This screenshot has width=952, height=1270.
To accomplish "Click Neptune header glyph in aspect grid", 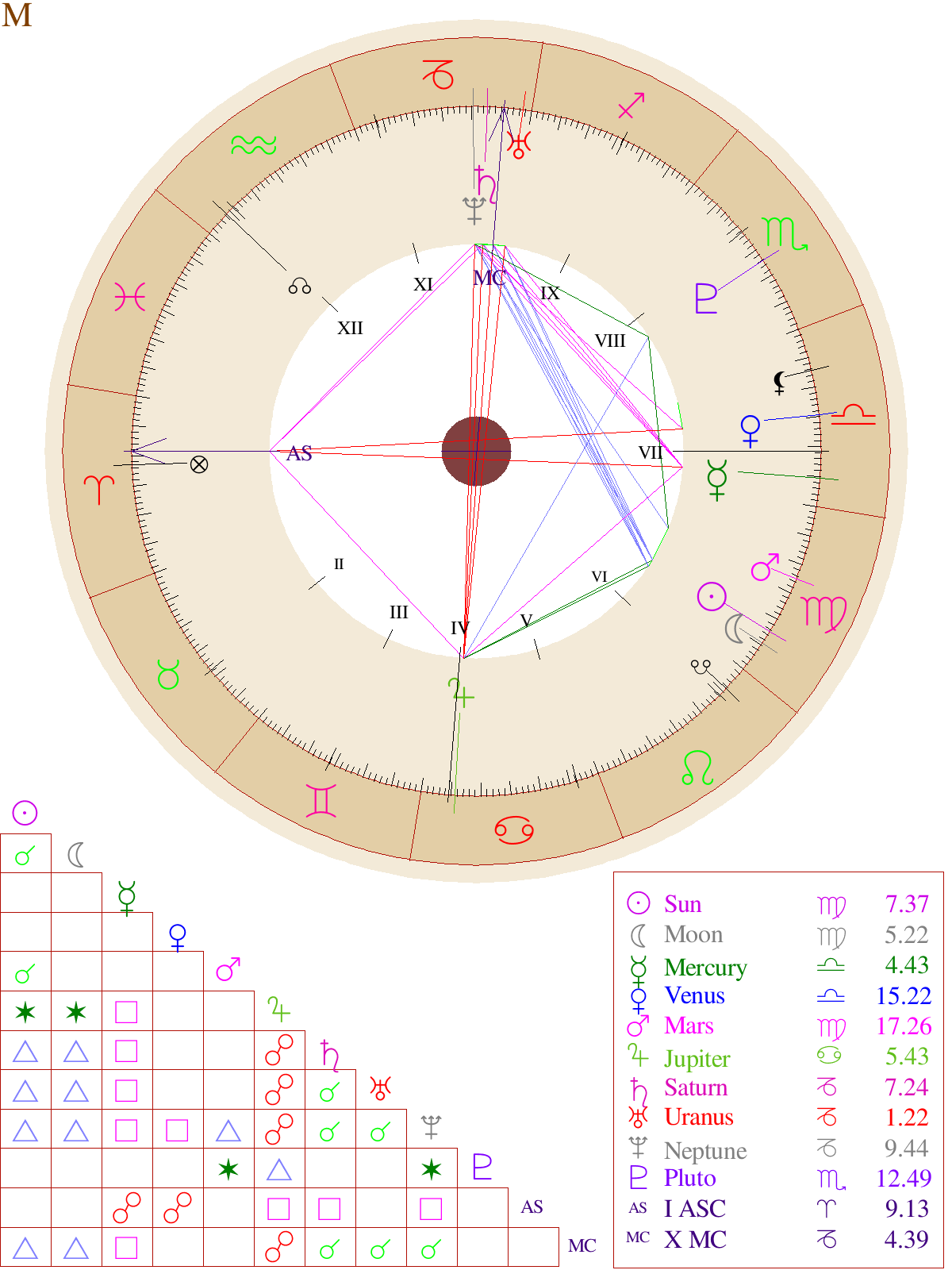I will coord(431,1127).
